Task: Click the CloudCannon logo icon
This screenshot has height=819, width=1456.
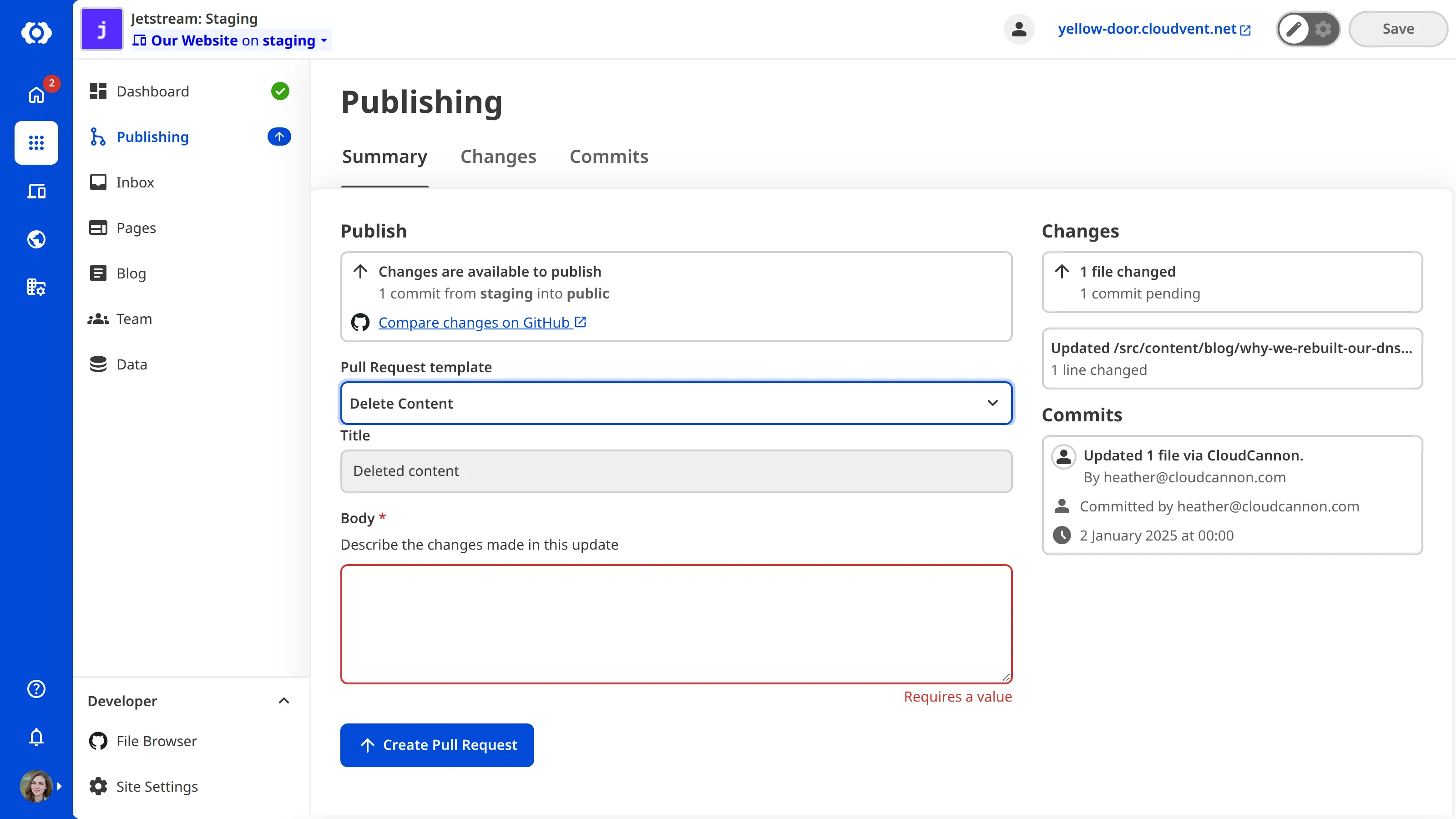Action: point(36,33)
